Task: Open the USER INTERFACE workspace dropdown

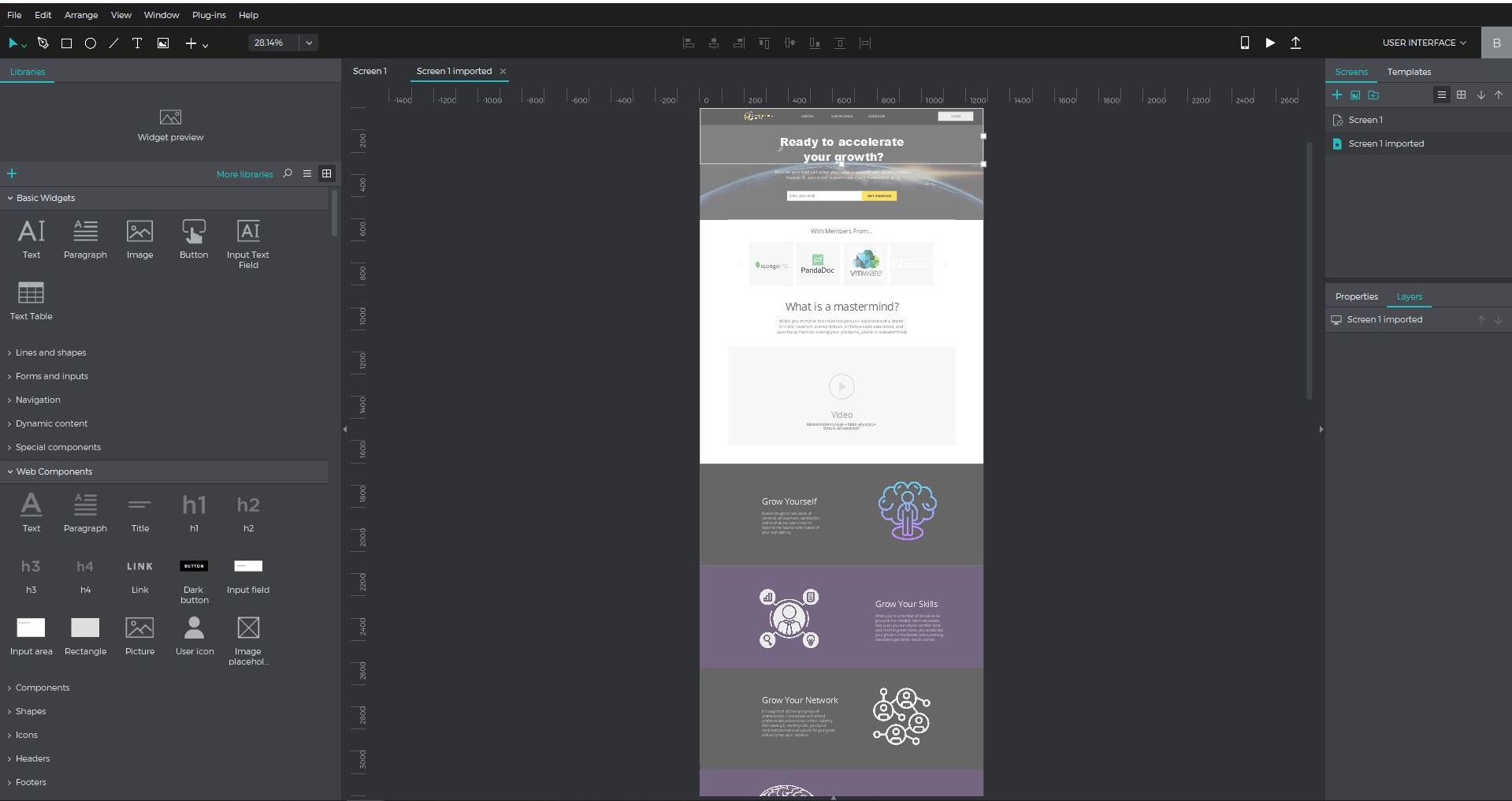Action: tap(1424, 43)
